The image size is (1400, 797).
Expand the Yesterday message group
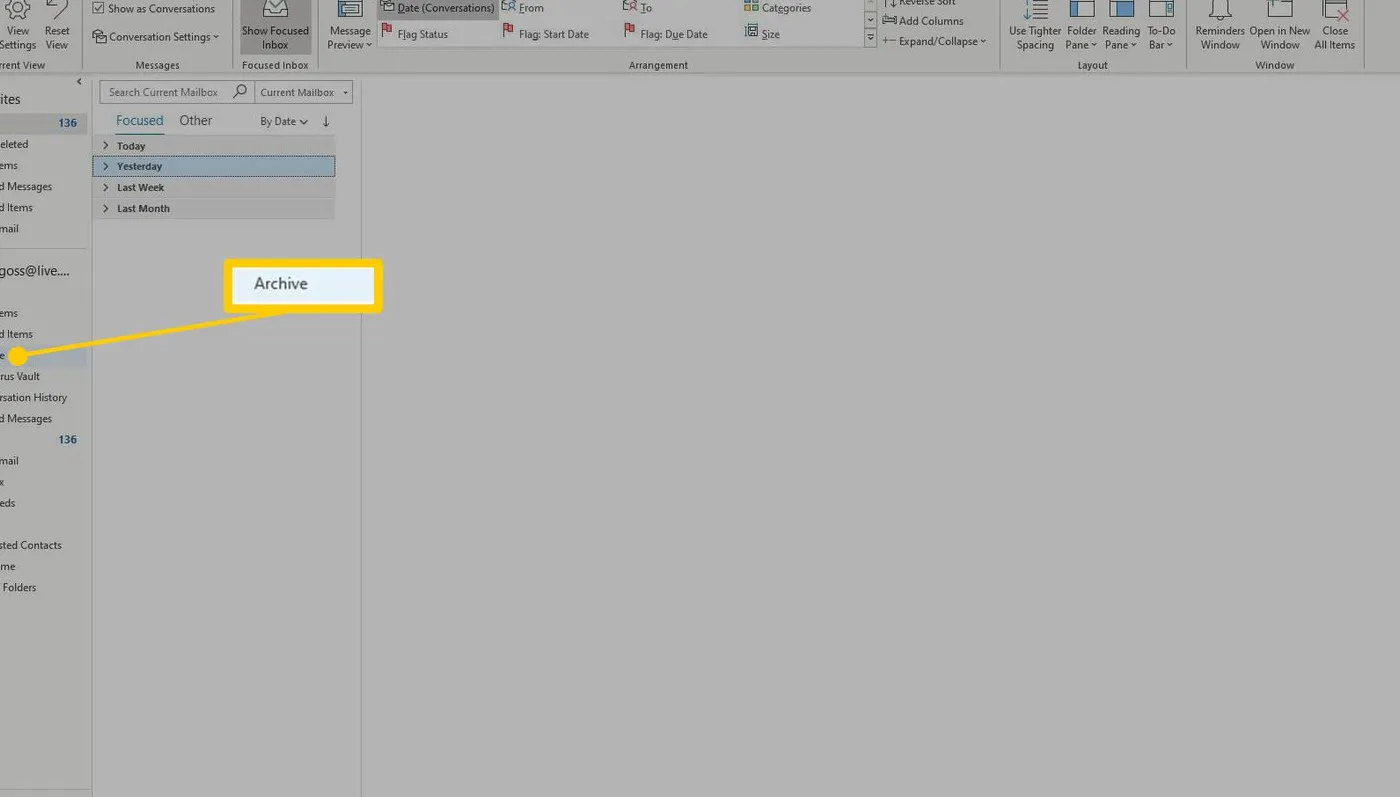tap(106, 166)
